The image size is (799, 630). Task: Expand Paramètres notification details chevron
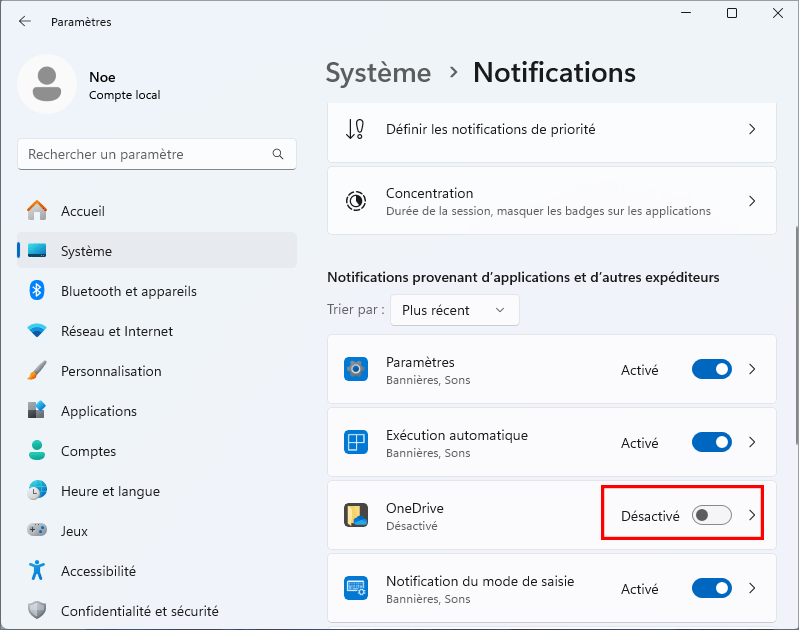tap(752, 369)
